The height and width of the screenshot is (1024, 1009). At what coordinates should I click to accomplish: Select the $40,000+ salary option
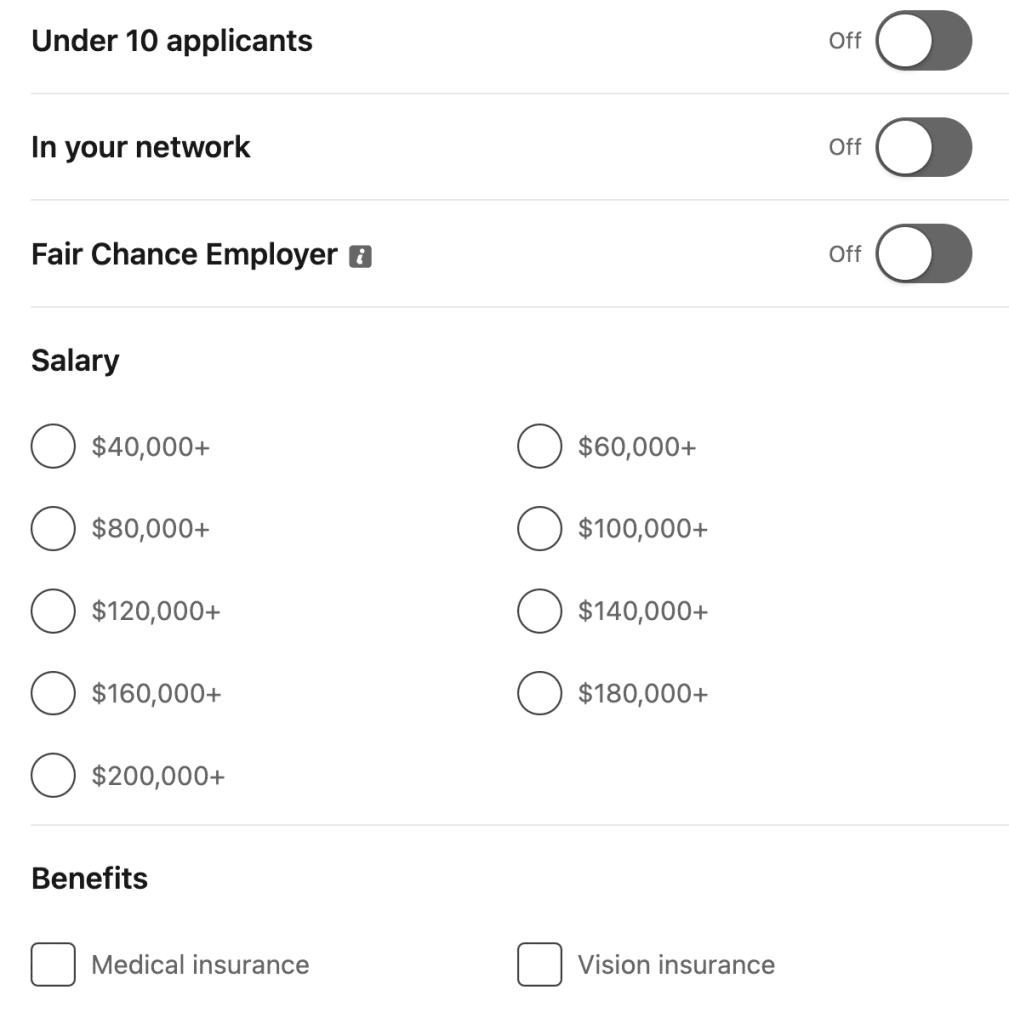[x=53, y=446]
